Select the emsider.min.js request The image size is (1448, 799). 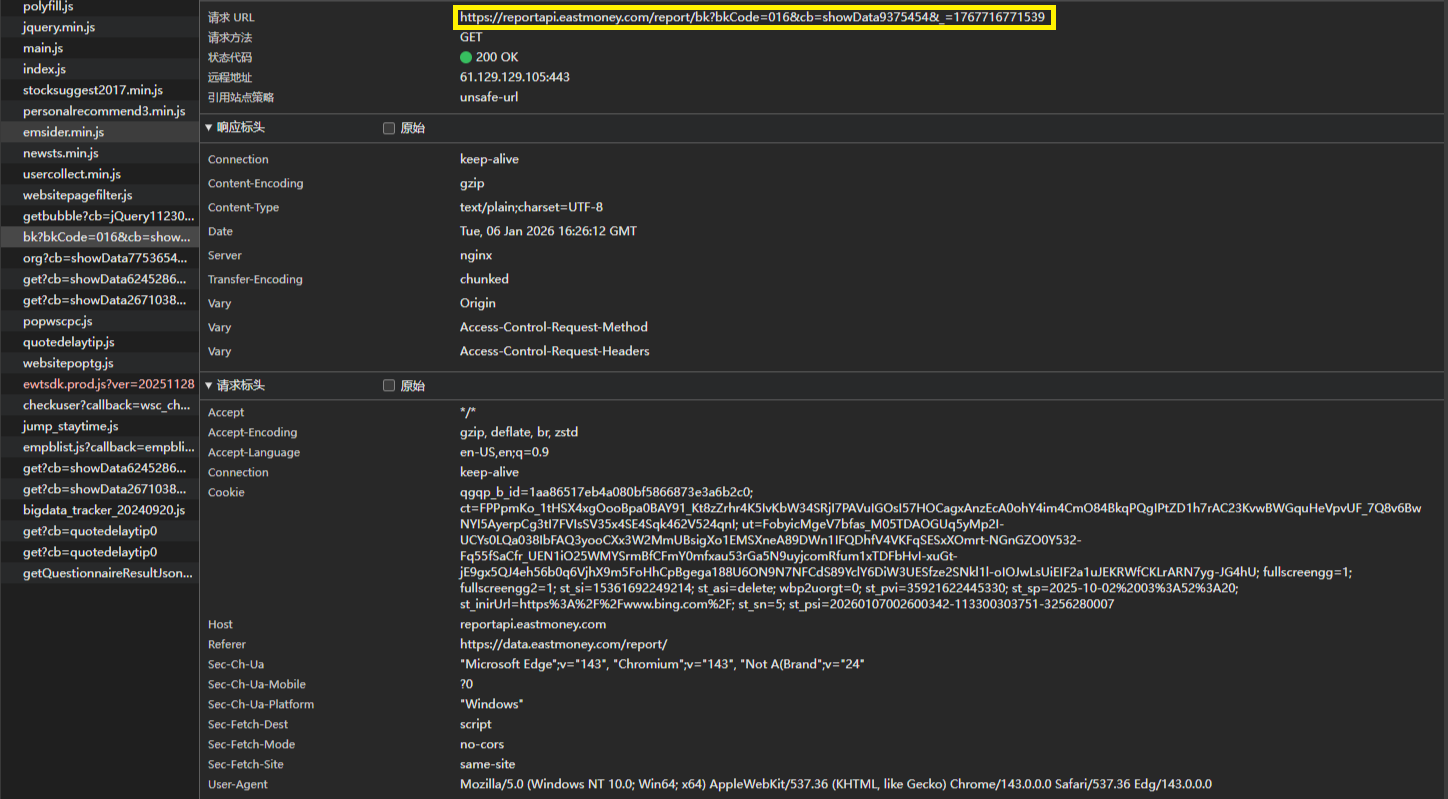tap(64, 132)
